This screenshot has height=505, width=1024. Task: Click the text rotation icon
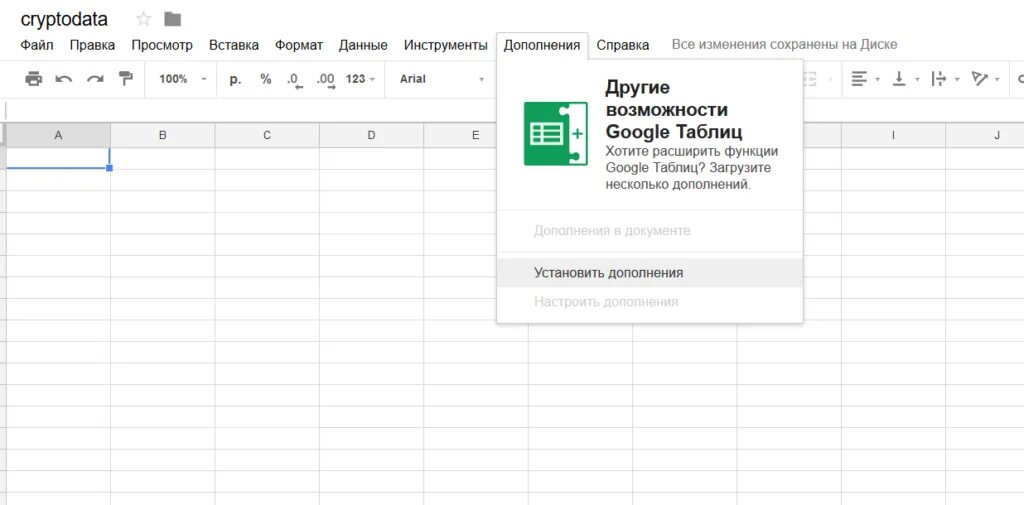pos(980,79)
